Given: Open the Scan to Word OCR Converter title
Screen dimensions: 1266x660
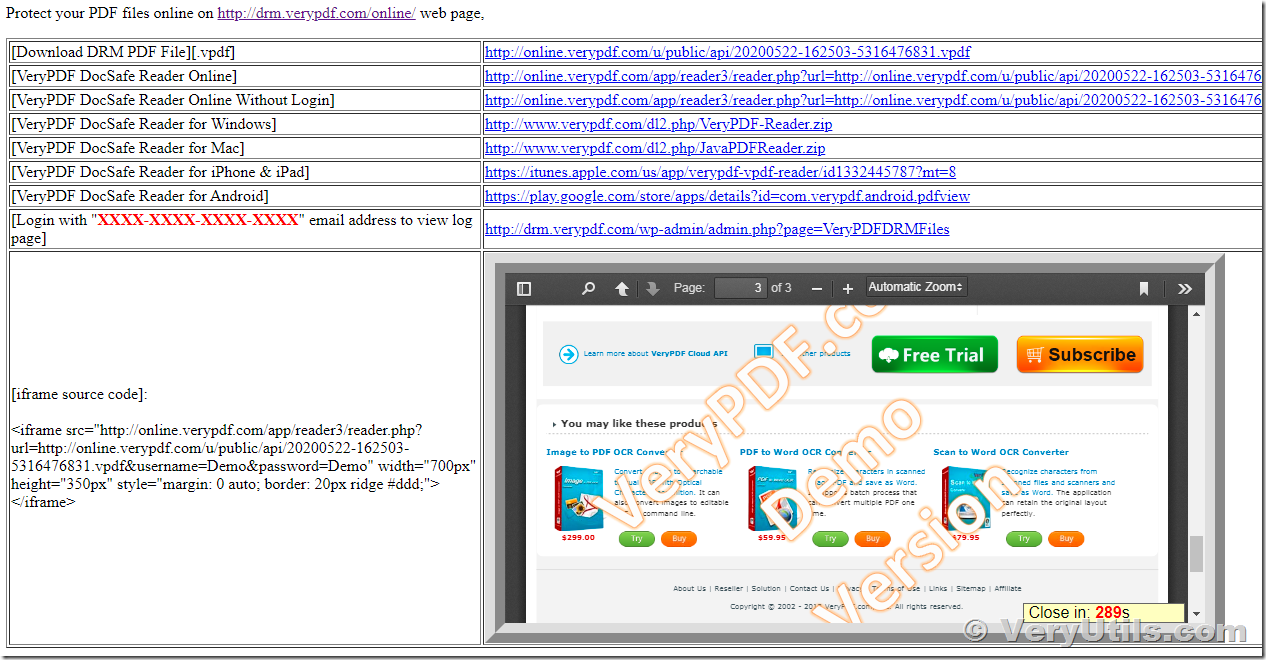Looking at the screenshot, I should click(1001, 452).
